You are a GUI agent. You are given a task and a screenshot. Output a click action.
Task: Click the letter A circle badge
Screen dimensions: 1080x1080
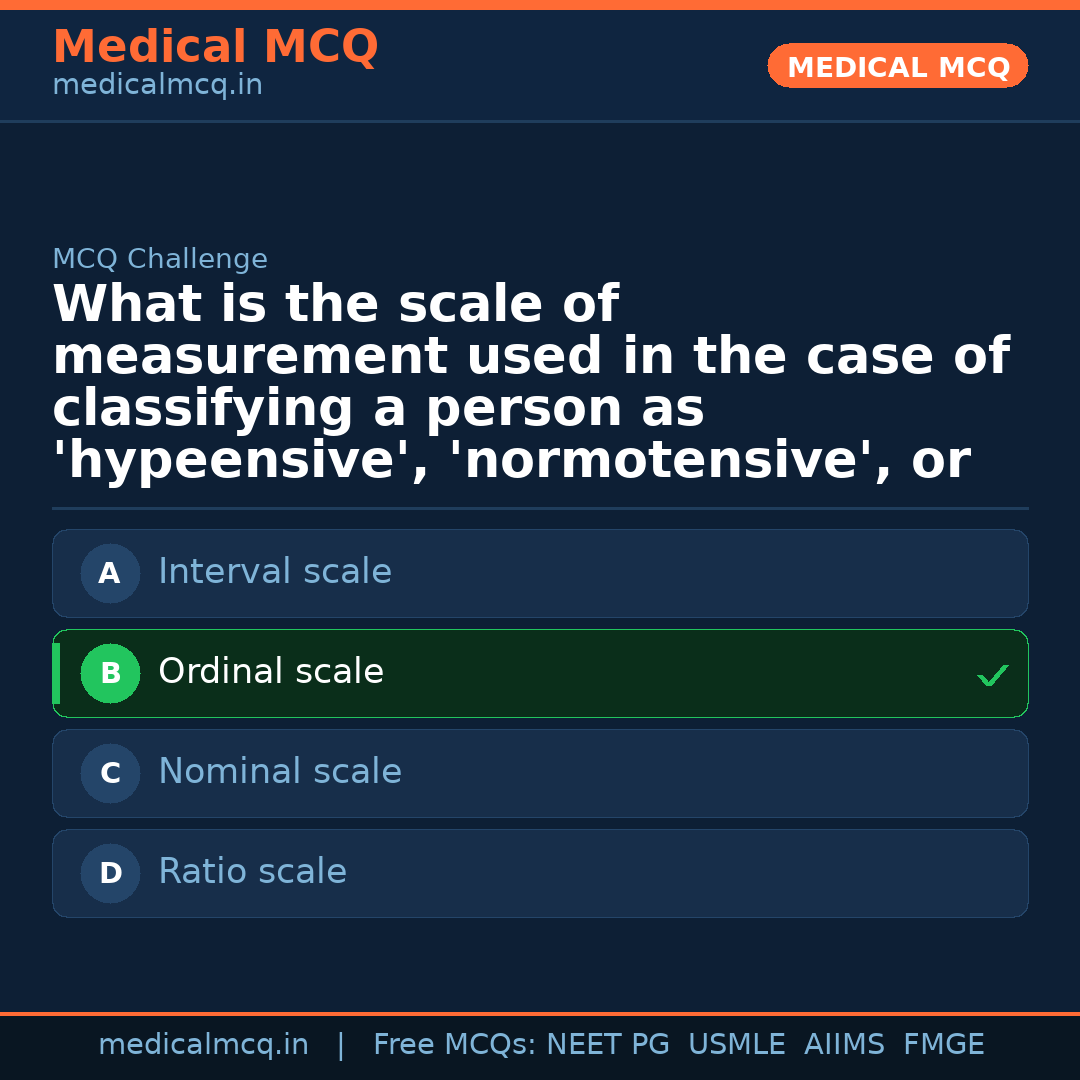pos(110,574)
